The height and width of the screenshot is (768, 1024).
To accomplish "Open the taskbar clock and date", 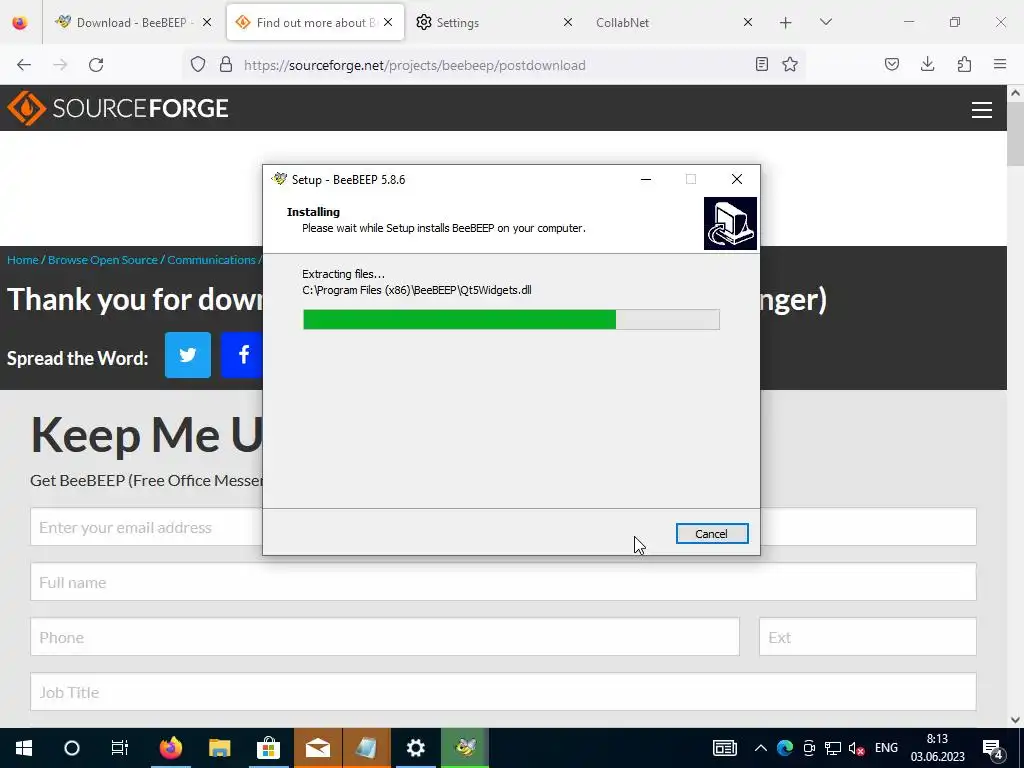I will [937, 748].
